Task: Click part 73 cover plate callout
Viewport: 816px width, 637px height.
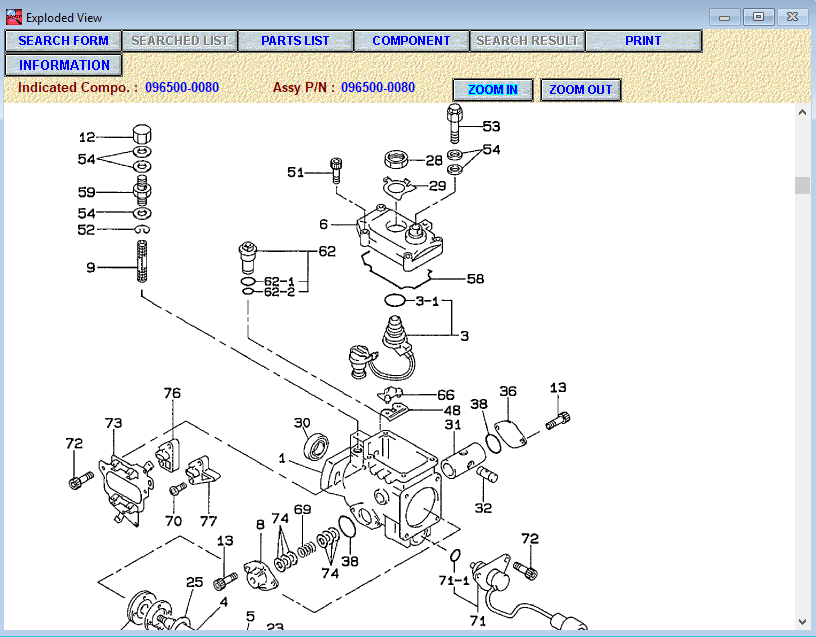Action: 112,424
